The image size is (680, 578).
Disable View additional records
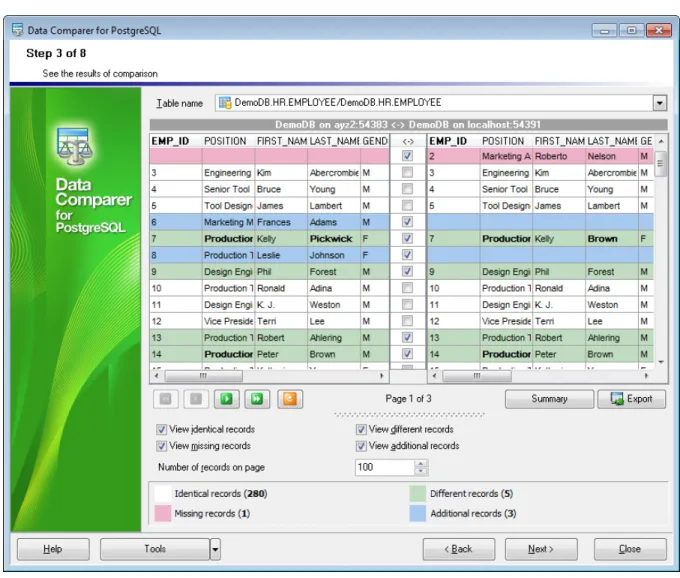click(x=361, y=446)
